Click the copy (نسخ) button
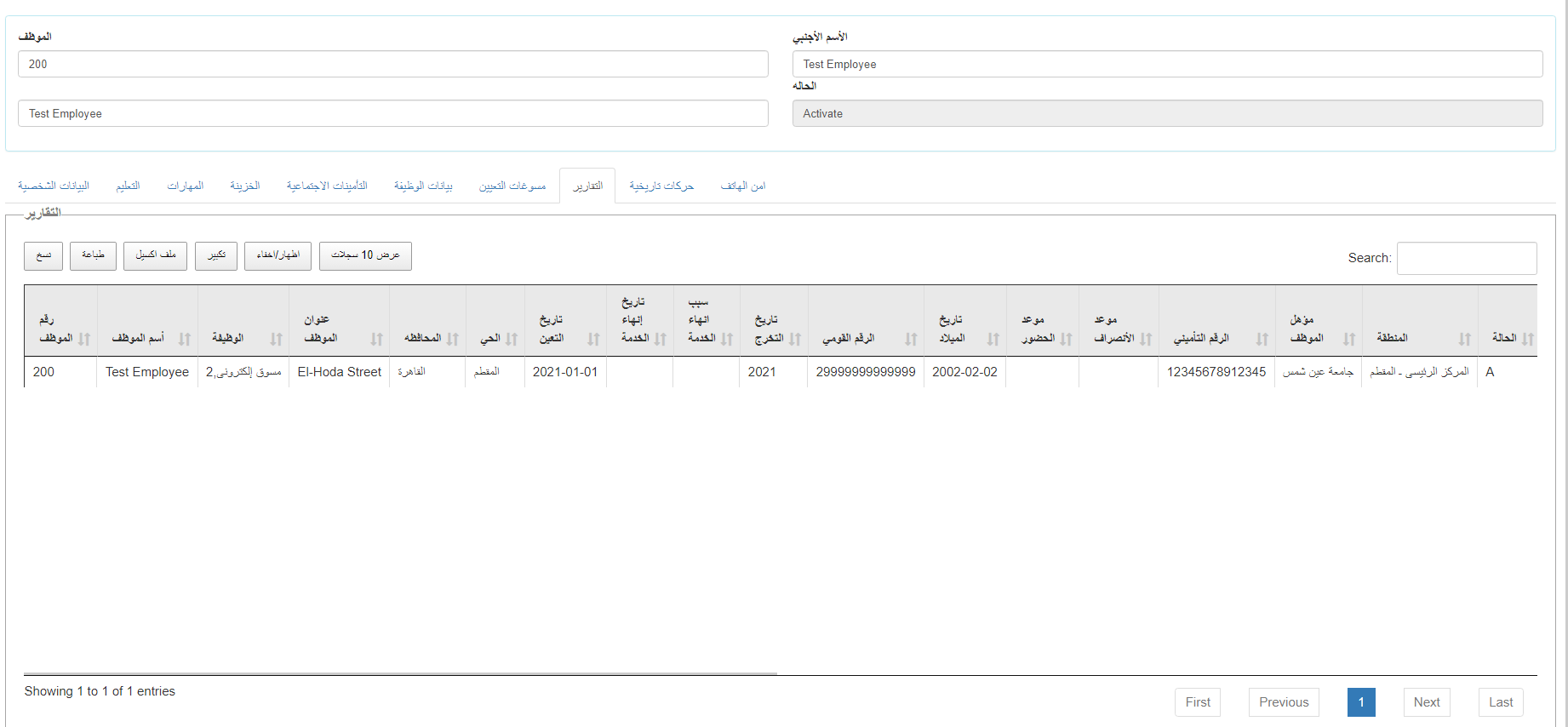The image size is (1568, 727). click(x=43, y=255)
